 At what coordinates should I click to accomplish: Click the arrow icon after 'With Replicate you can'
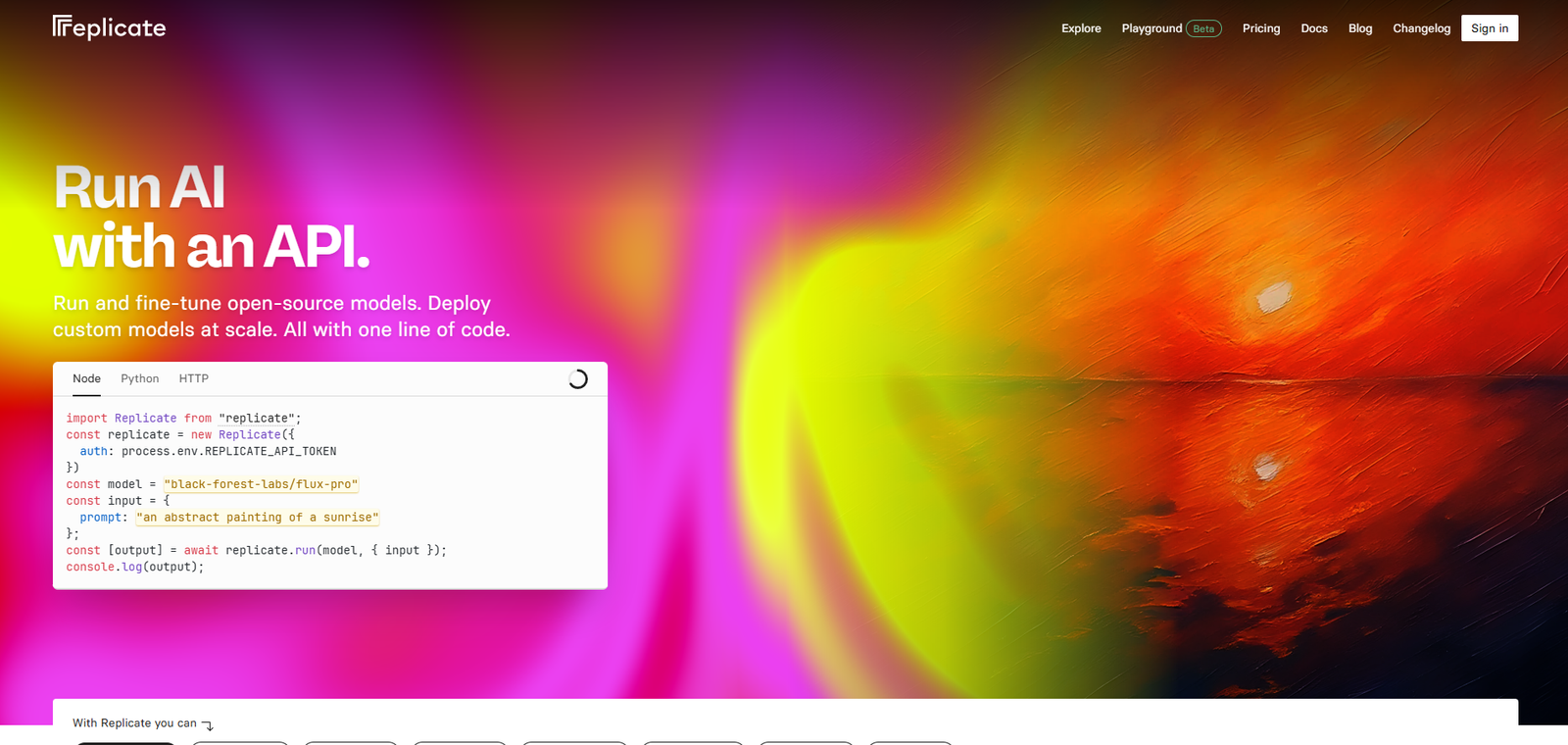tap(208, 724)
